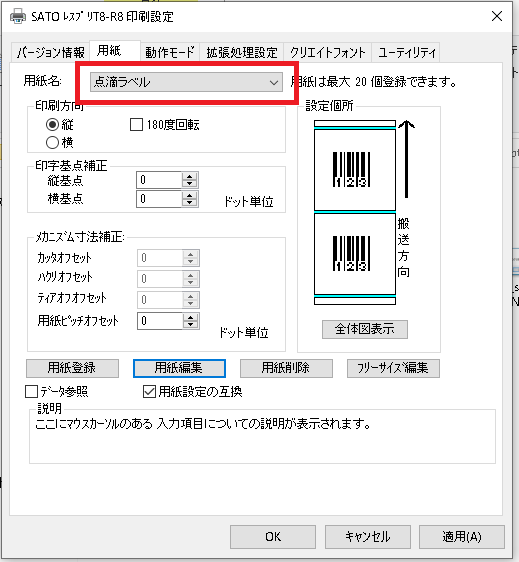Click the 用紙は最大 20 個登録できます text
Screen dimensions: 519x562
pyautogui.click(x=373, y=82)
